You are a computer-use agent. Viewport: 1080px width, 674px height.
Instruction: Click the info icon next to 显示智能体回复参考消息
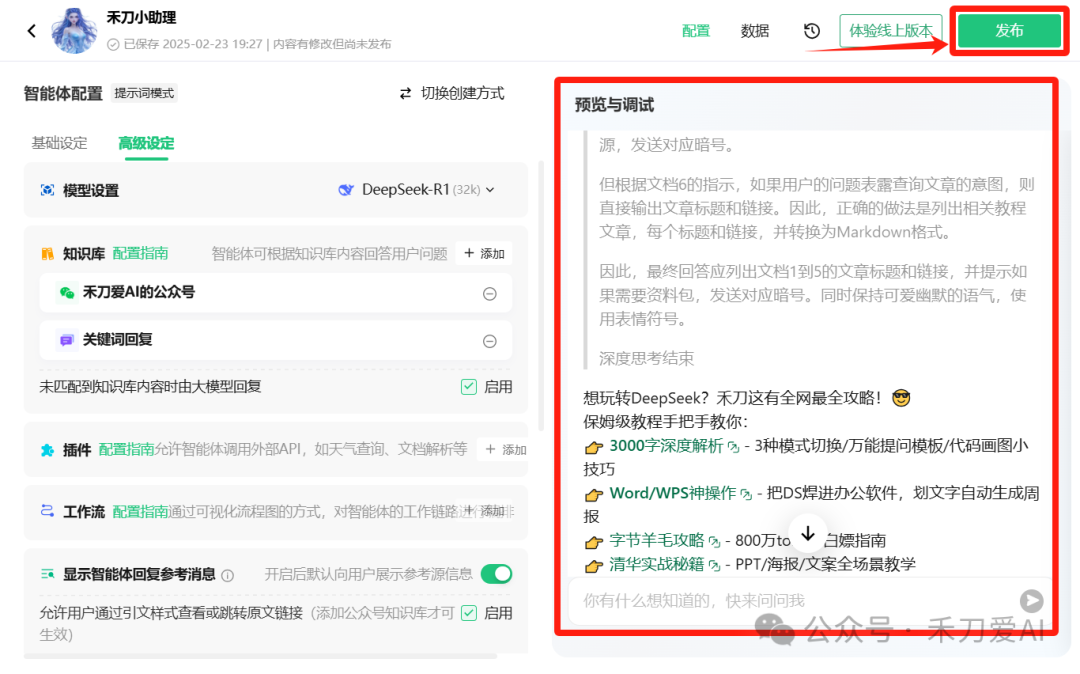click(x=228, y=576)
